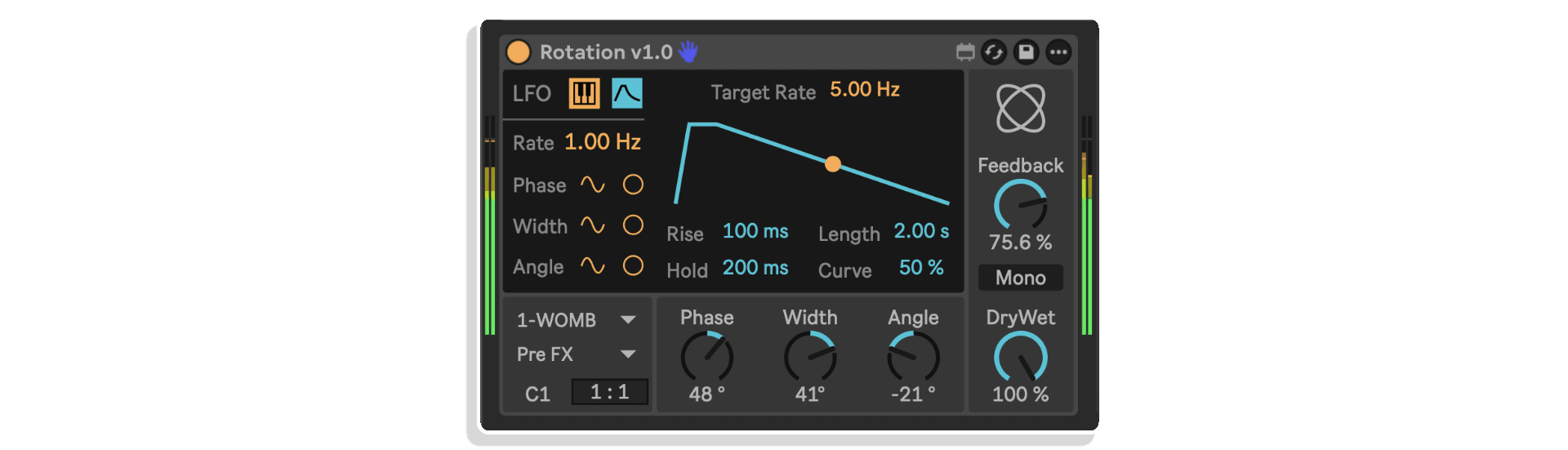Screen dimensions: 1568x450
Task: Toggle the Rotation device activator
Action: click(x=518, y=52)
